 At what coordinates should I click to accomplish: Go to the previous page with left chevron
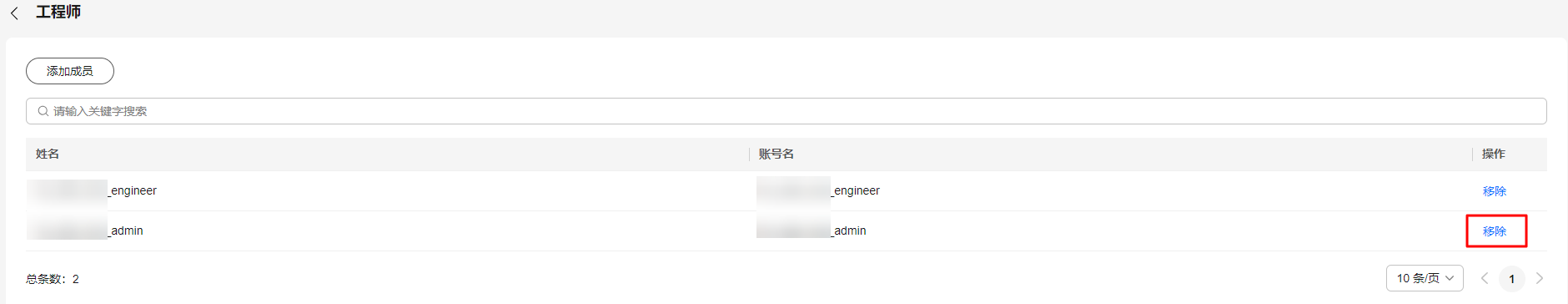[1485, 278]
